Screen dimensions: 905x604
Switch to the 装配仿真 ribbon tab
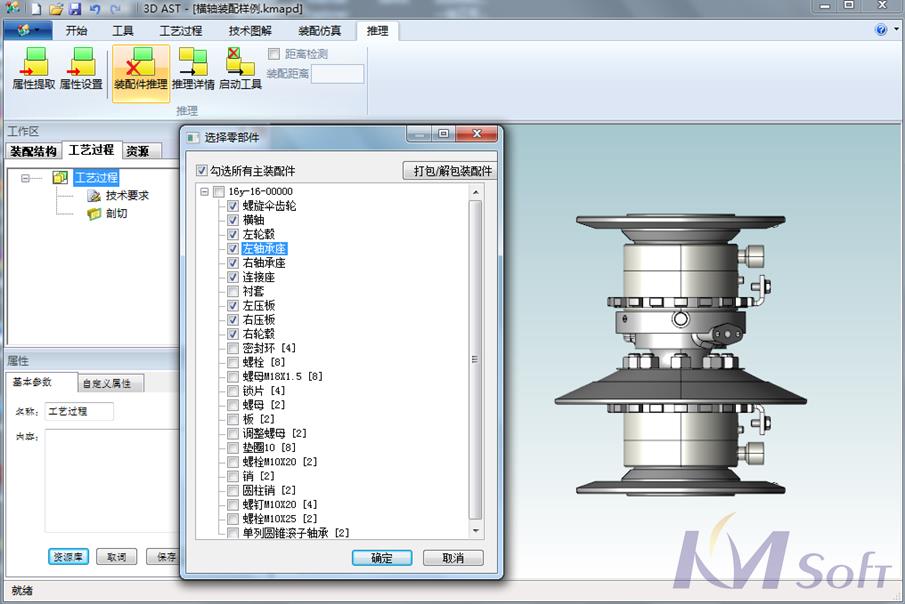319,31
